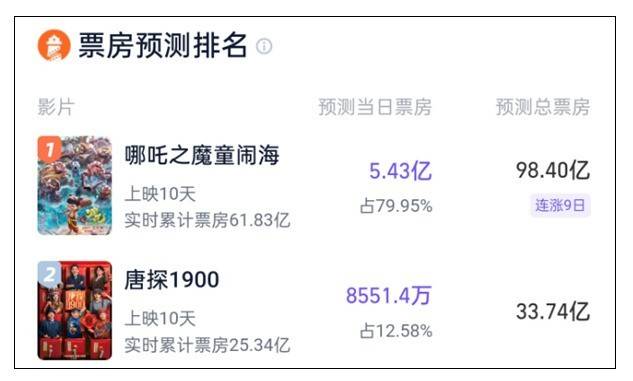The width and height of the screenshot is (633, 381).
Task: Click the 预测当日票房 column header
Action: click(x=375, y=107)
